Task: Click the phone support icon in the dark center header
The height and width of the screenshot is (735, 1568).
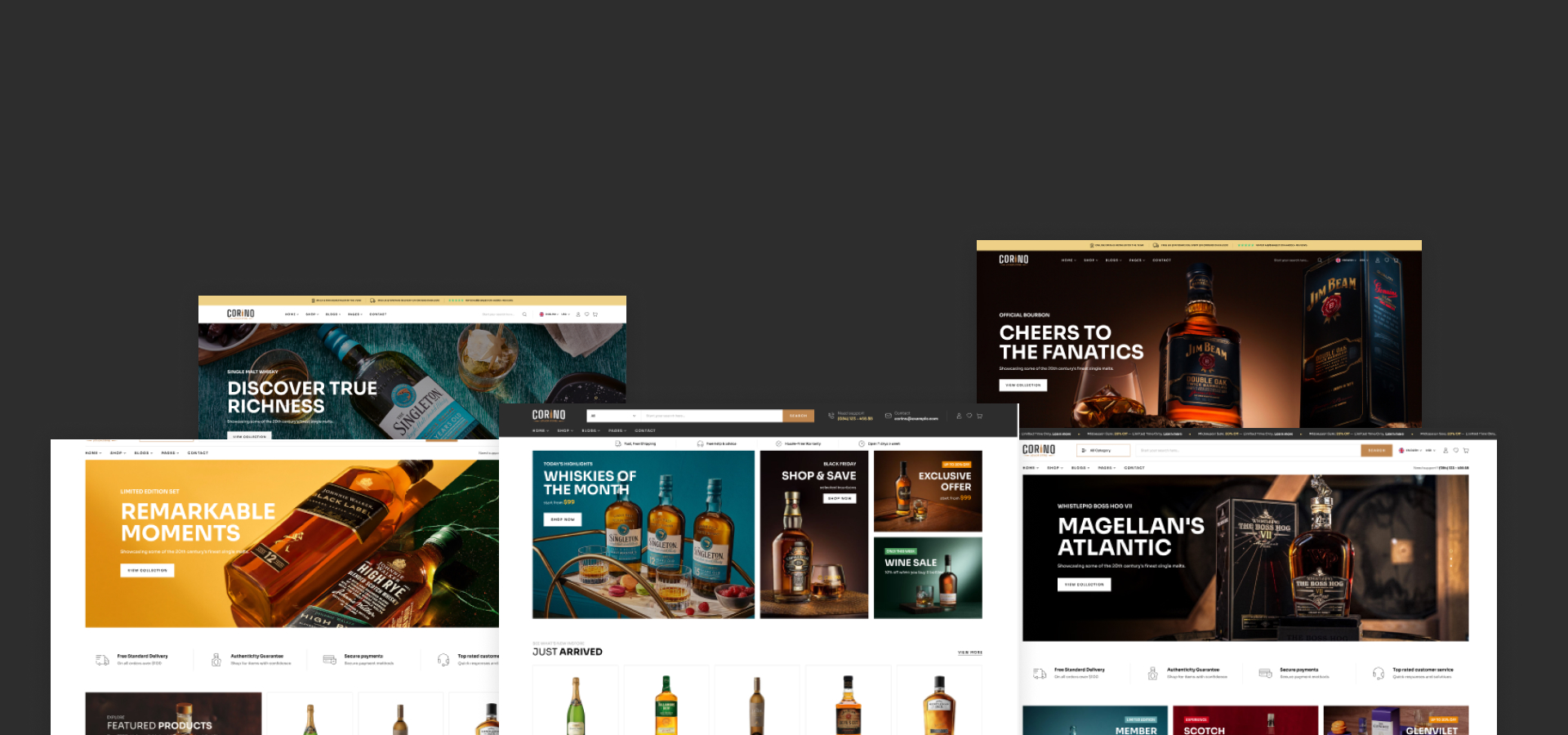Action: tap(831, 416)
